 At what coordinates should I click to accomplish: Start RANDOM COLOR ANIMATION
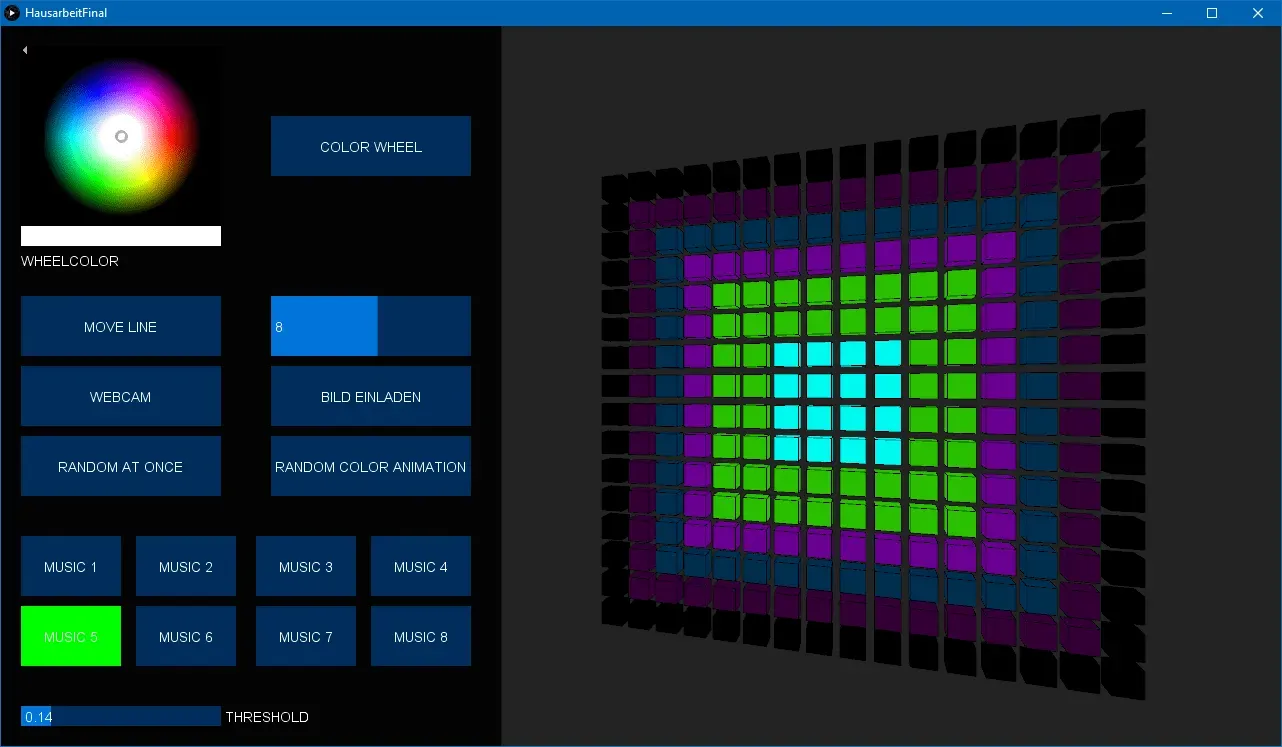coord(371,466)
